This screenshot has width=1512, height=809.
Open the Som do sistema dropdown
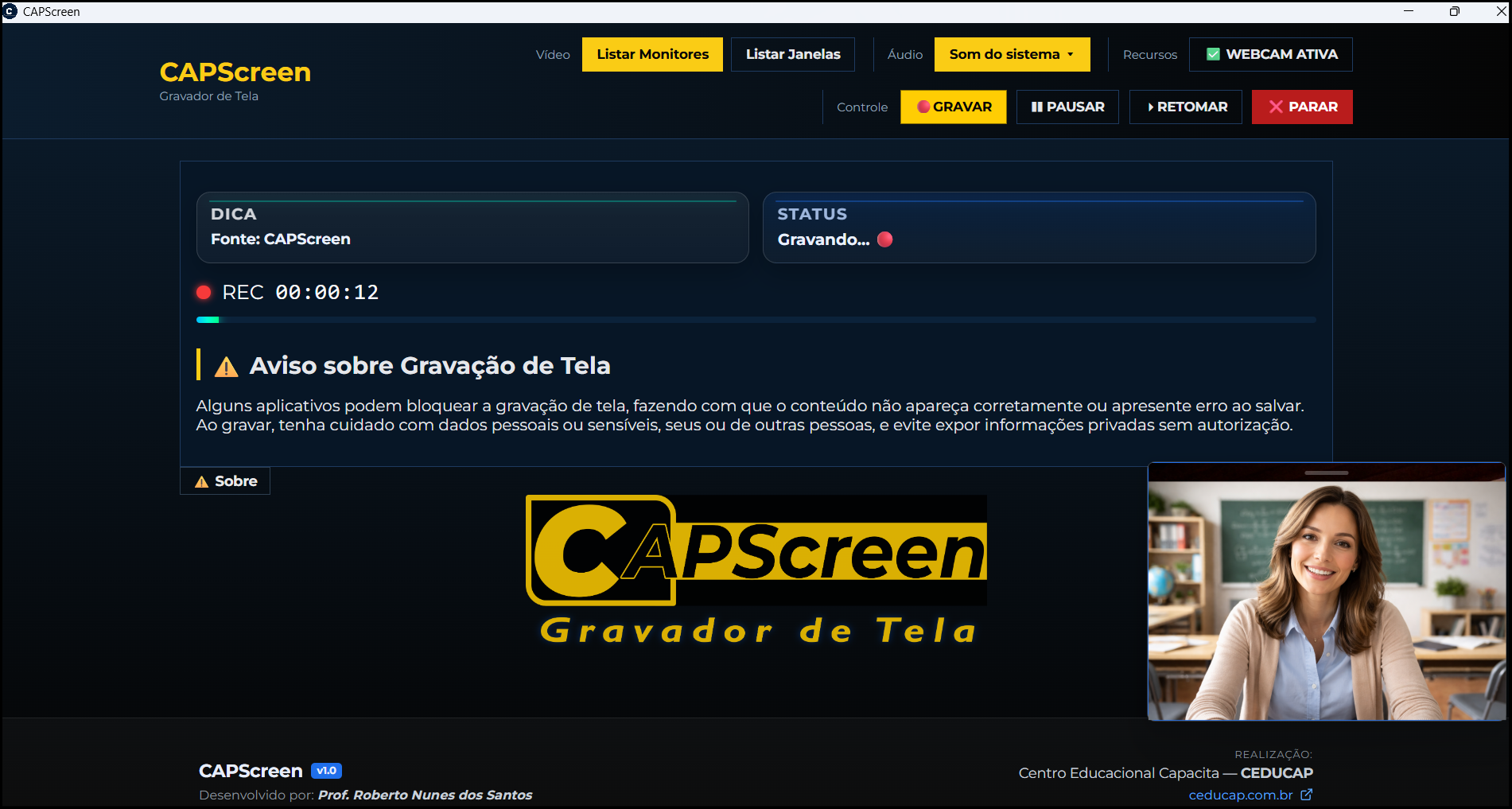click(x=1012, y=54)
